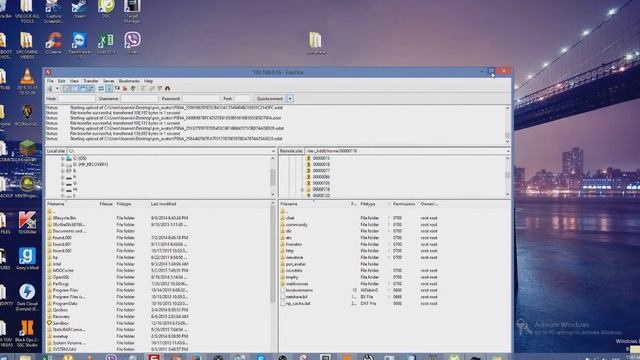640x360 pixels.
Task: Expand the 00000118 remote tree folder
Action: [x=302, y=189]
